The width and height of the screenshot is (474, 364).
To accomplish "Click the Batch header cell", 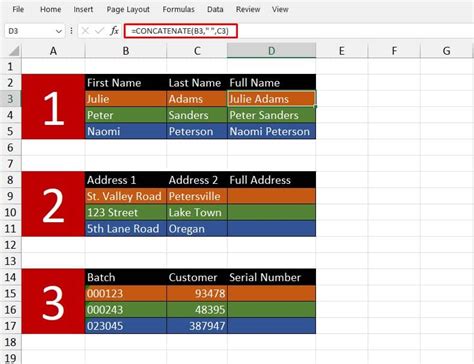I will point(126,277).
